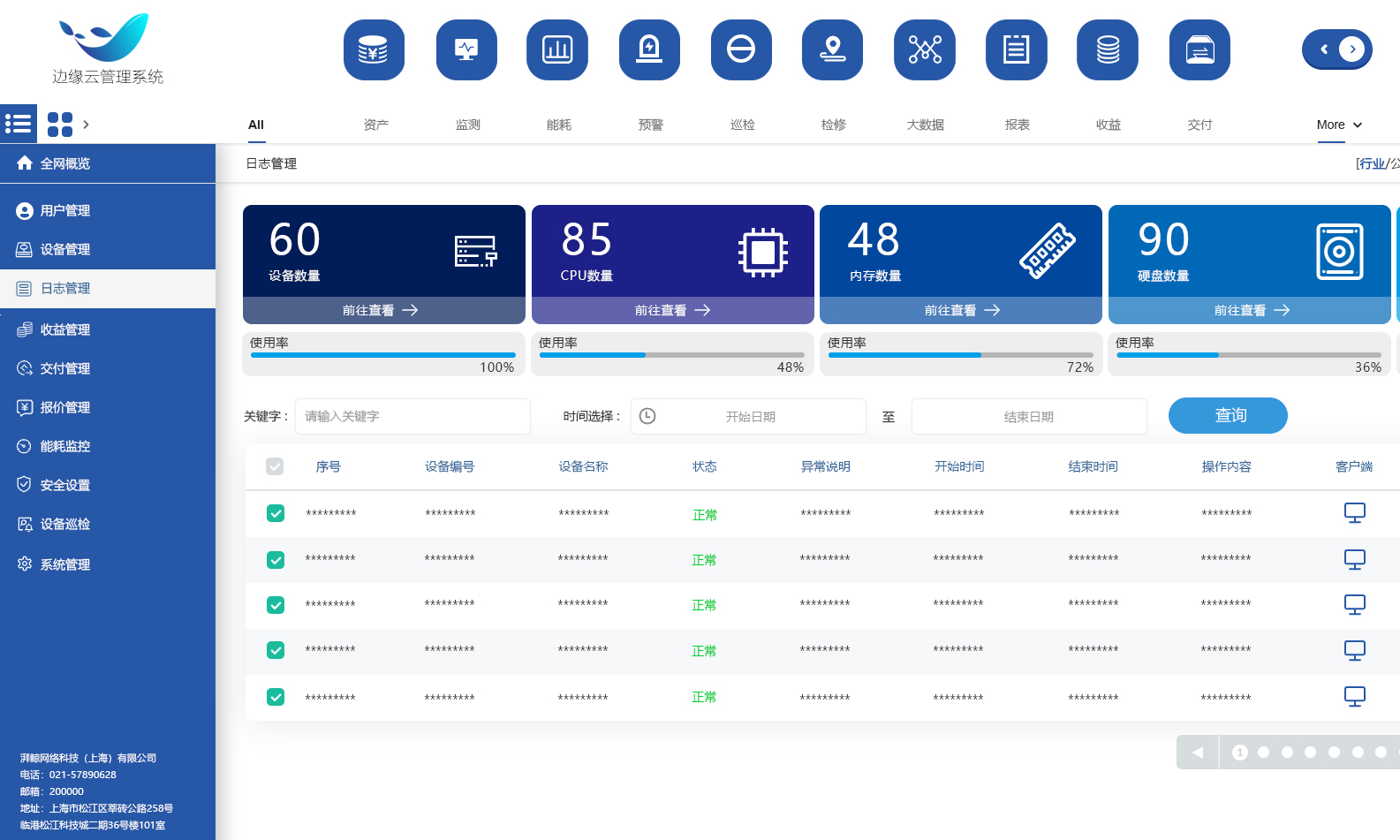Open 全网概览 in sidebar
Viewport: 1400px width, 840px height.
pyautogui.click(x=108, y=163)
